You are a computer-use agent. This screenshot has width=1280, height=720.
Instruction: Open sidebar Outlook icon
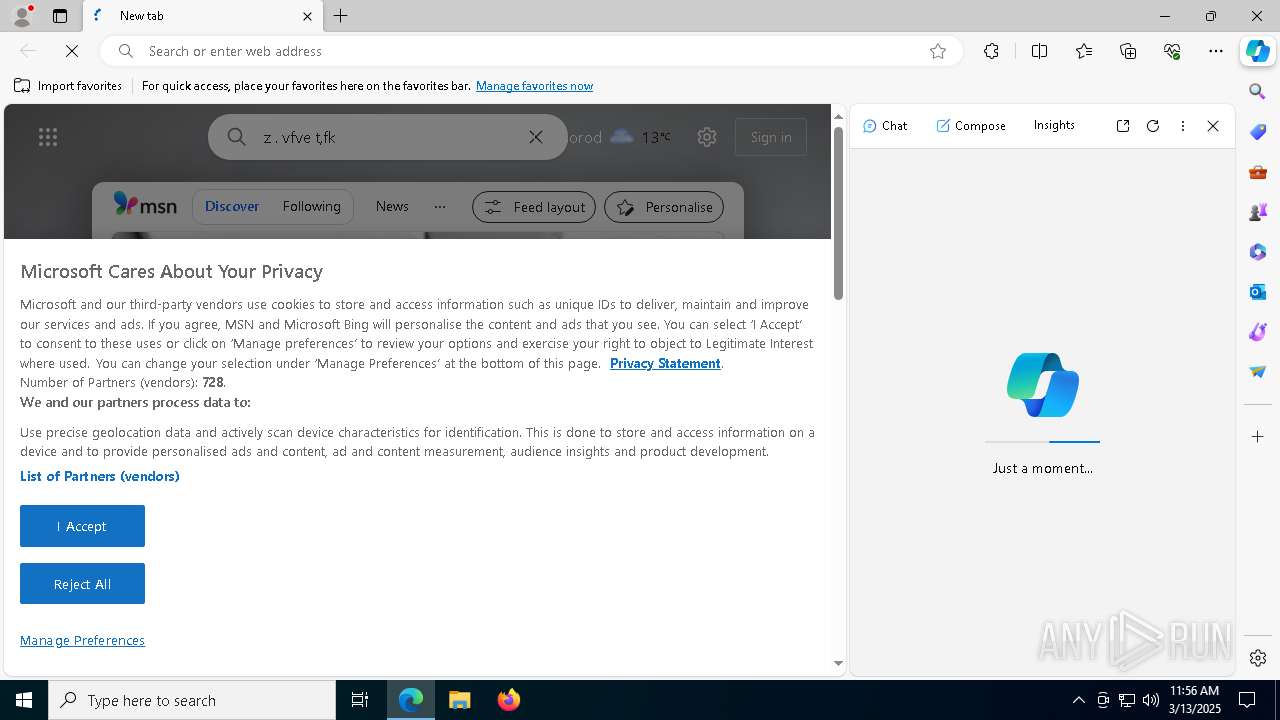[x=1258, y=291]
